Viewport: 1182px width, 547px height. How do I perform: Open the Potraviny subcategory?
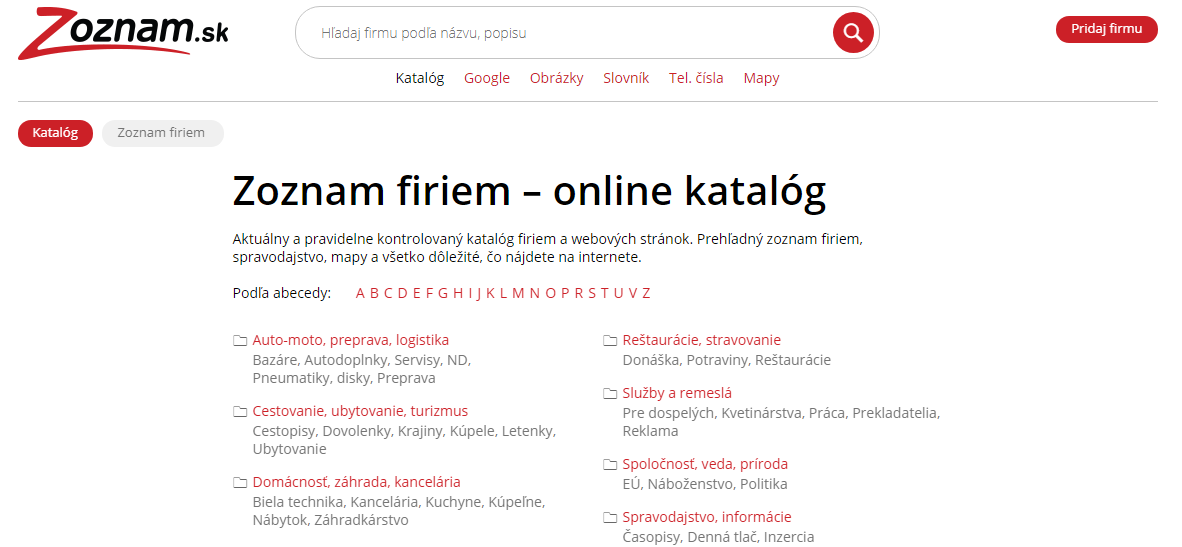(x=716, y=360)
